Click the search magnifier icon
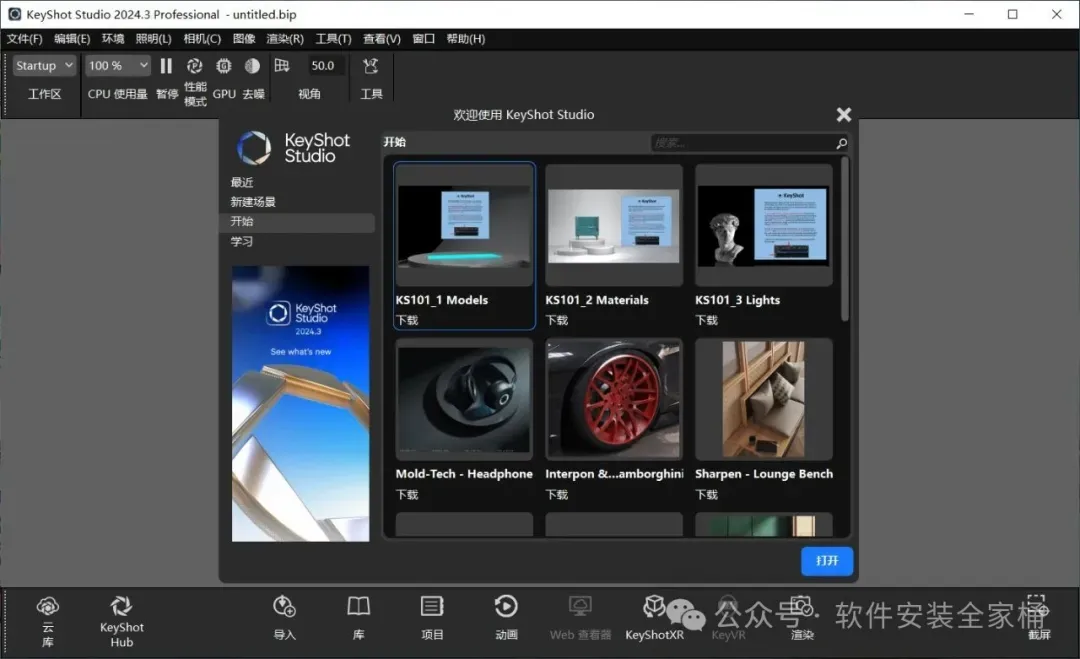Image resolution: width=1080 pixels, height=659 pixels. (841, 143)
